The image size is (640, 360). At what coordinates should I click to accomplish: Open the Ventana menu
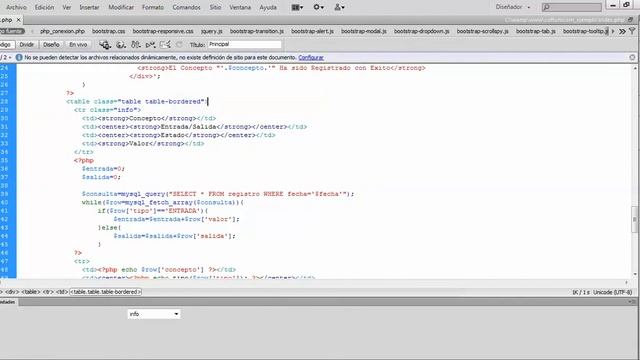240,7
